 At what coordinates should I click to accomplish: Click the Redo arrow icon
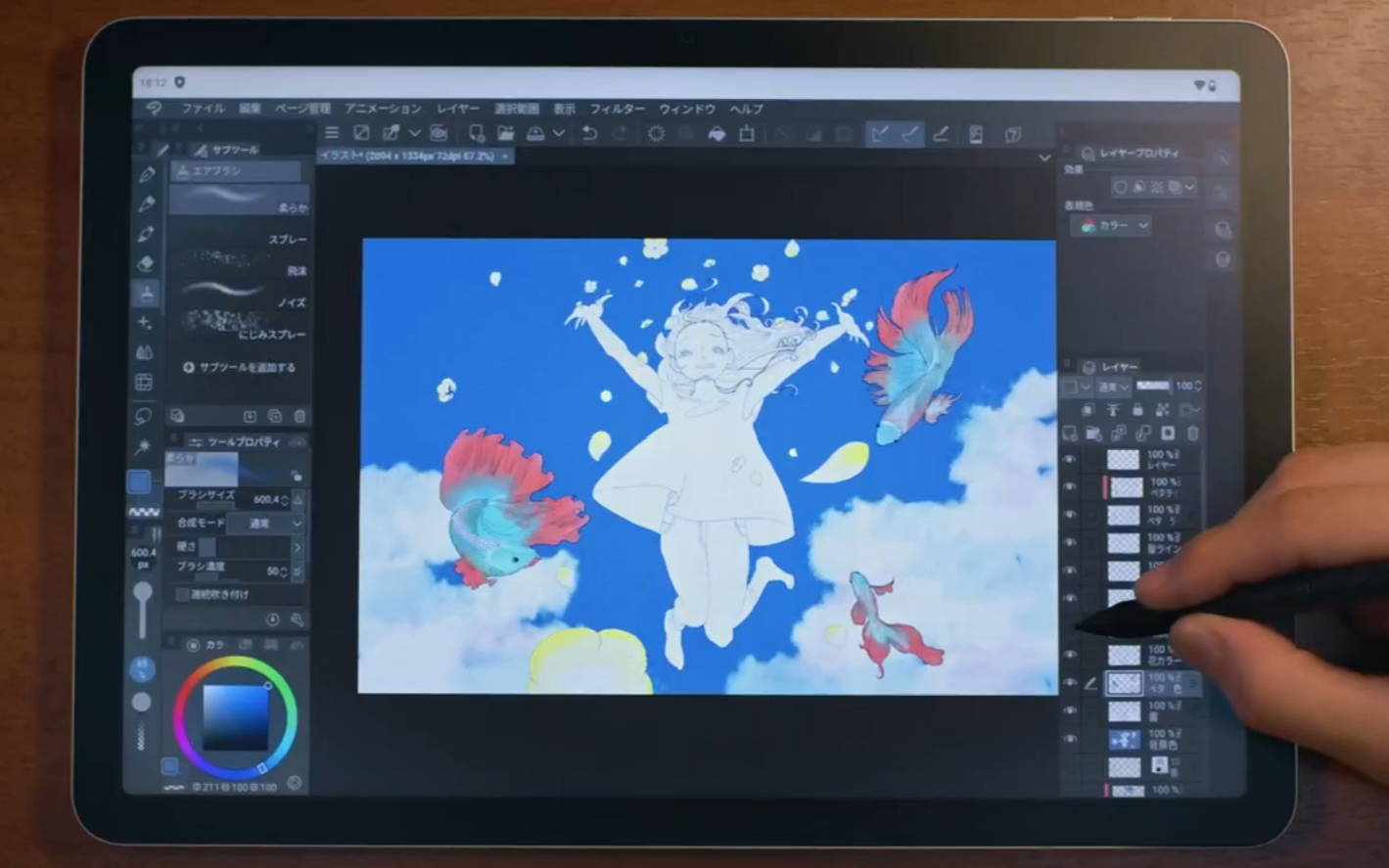pyautogui.click(x=620, y=133)
